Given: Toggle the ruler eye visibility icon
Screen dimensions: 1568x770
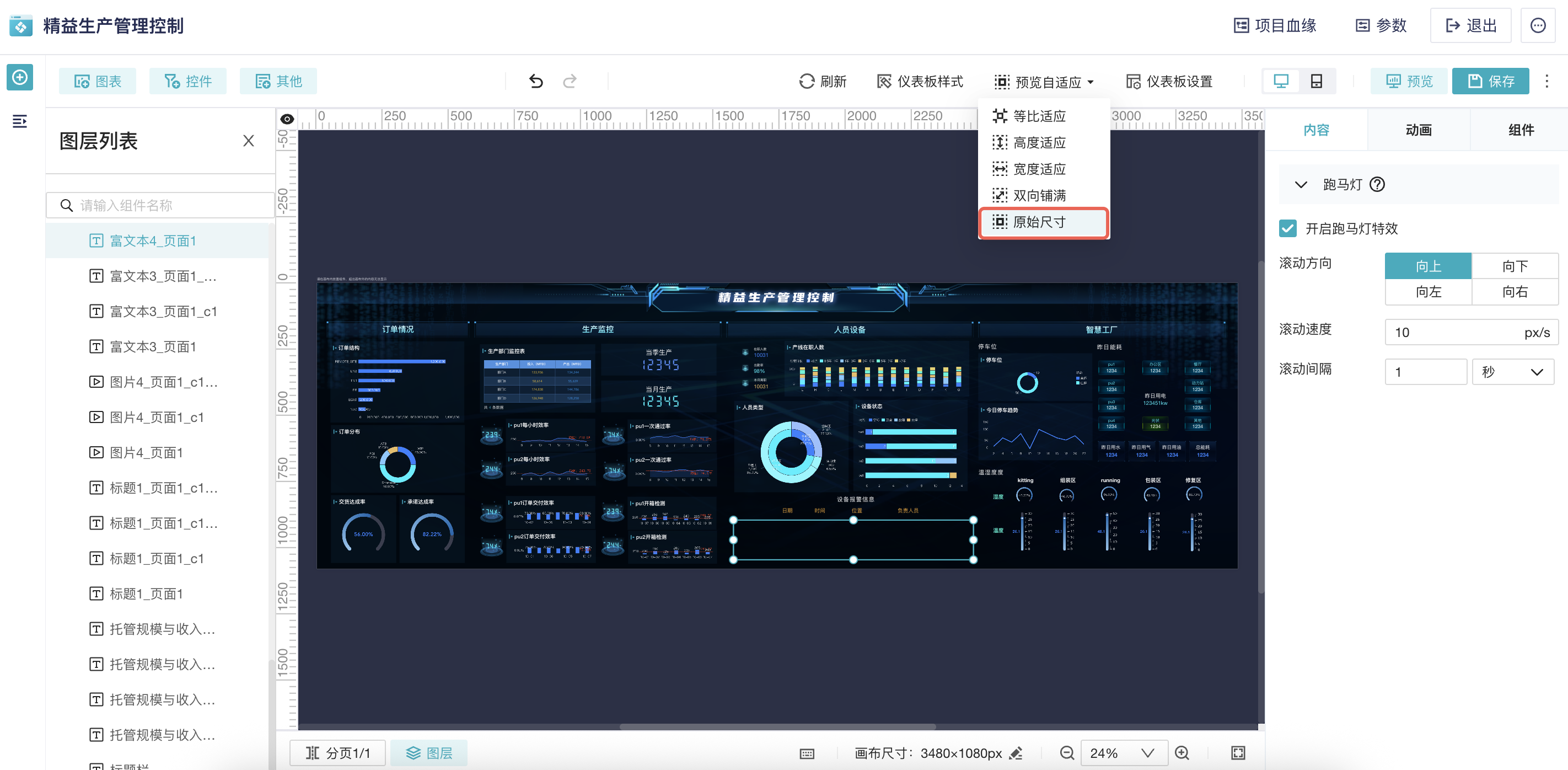Looking at the screenshot, I should coord(287,119).
